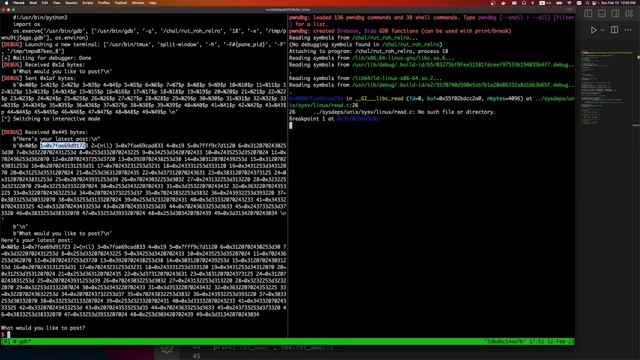Click the '[+] Waiting for debugger: Done' line

pyautogui.click(x=46, y=58)
